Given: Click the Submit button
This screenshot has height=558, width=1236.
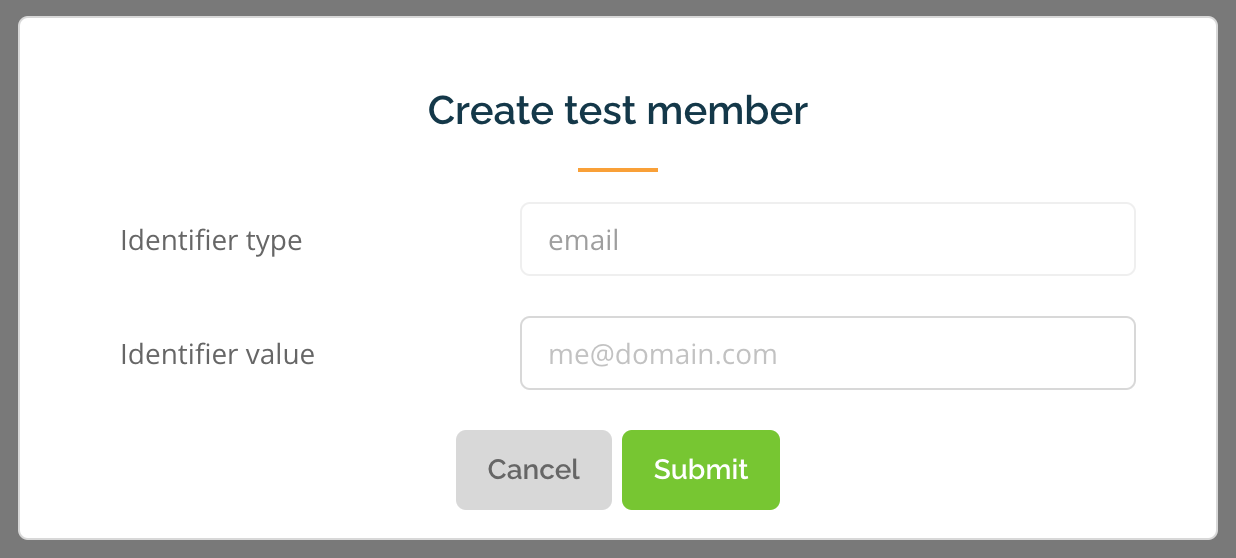Looking at the screenshot, I should click(x=701, y=470).
